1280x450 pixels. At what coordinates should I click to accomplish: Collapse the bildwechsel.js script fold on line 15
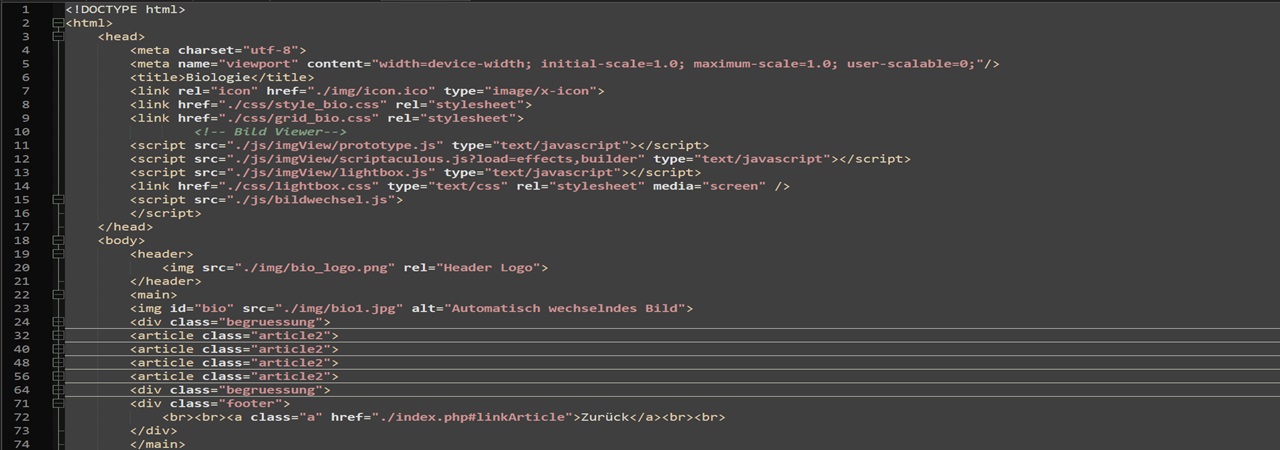(57, 200)
